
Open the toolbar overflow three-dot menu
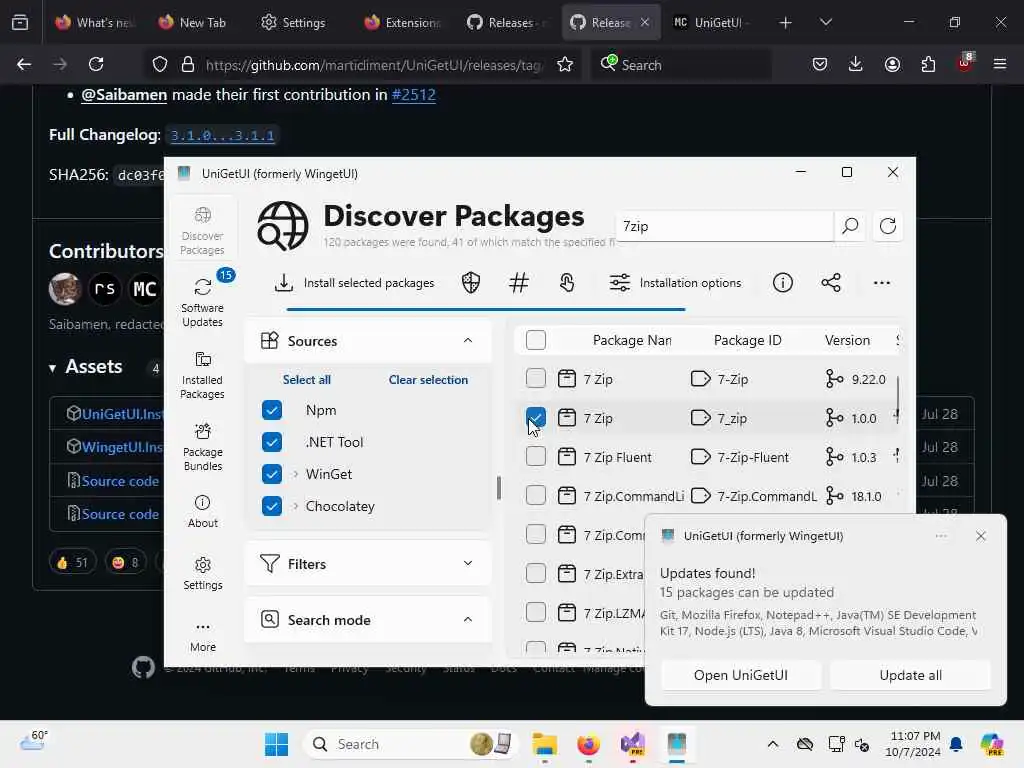point(882,283)
